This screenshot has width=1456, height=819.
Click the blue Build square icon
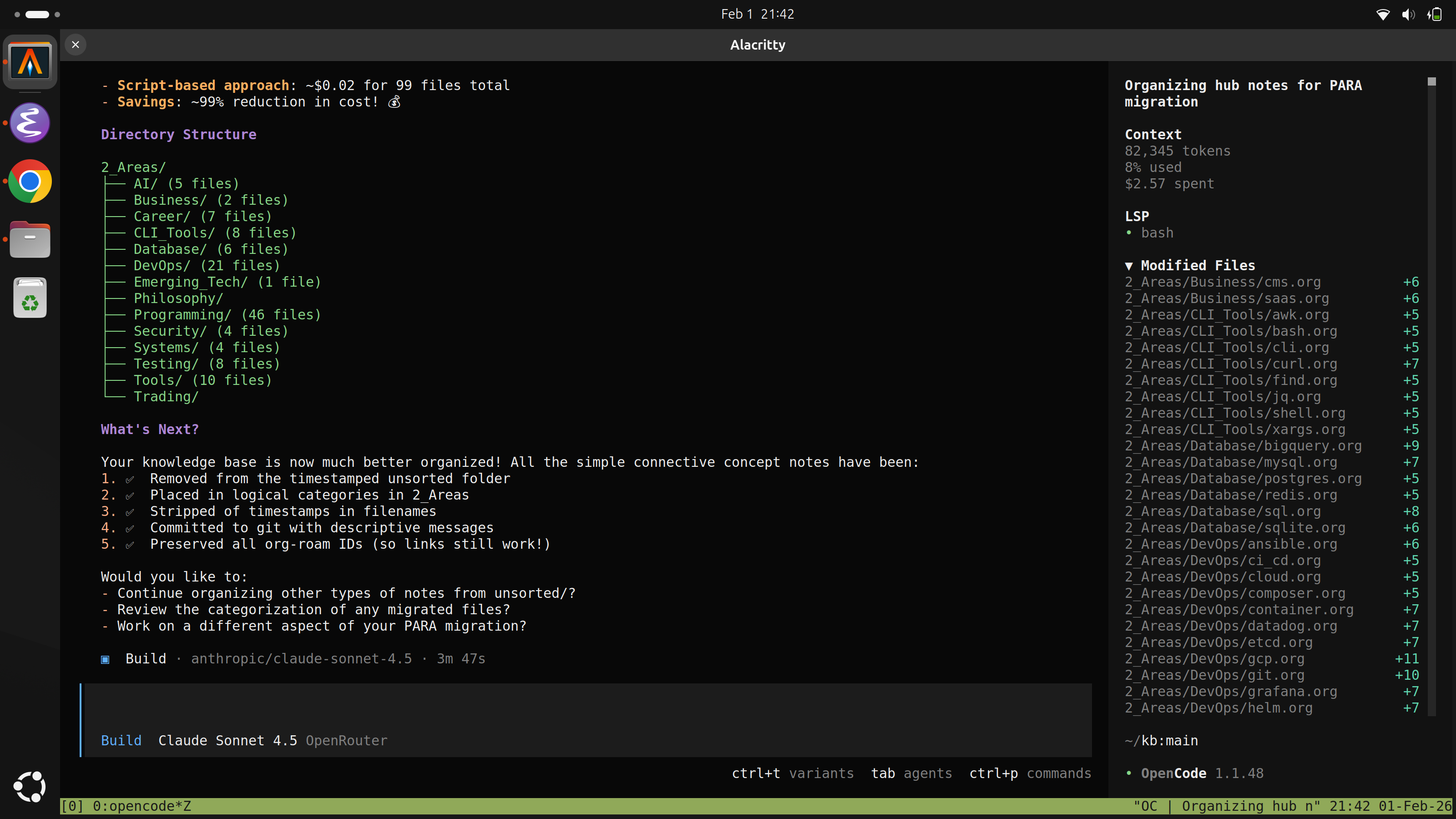point(105,659)
